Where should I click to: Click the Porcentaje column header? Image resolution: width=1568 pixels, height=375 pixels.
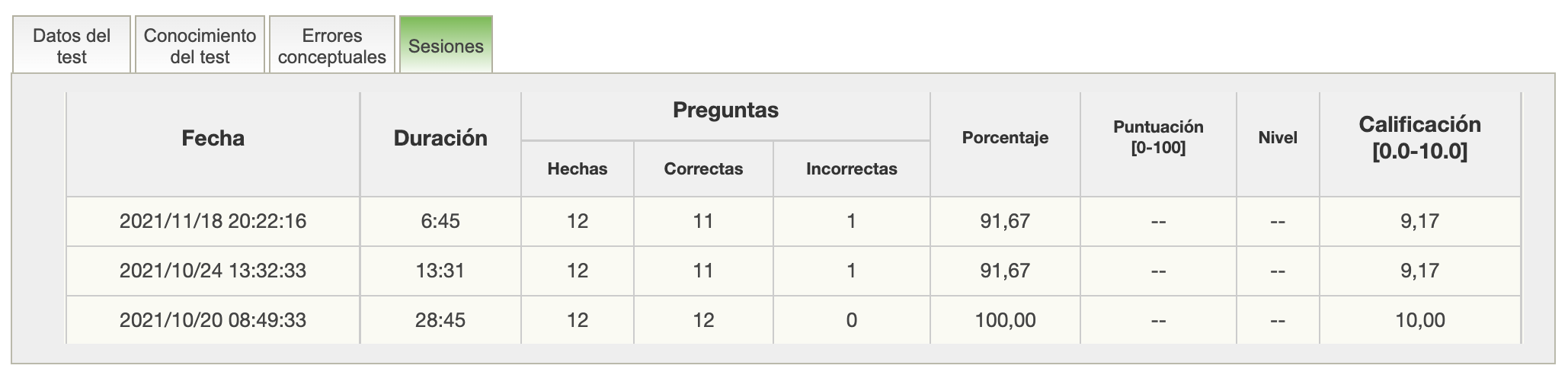(1005, 138)
